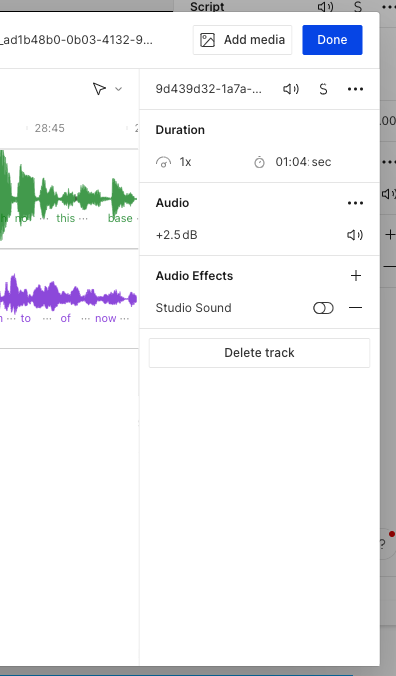Click the image icon on Add media
This screenshot has height=676, width=396.
point(207,40)
